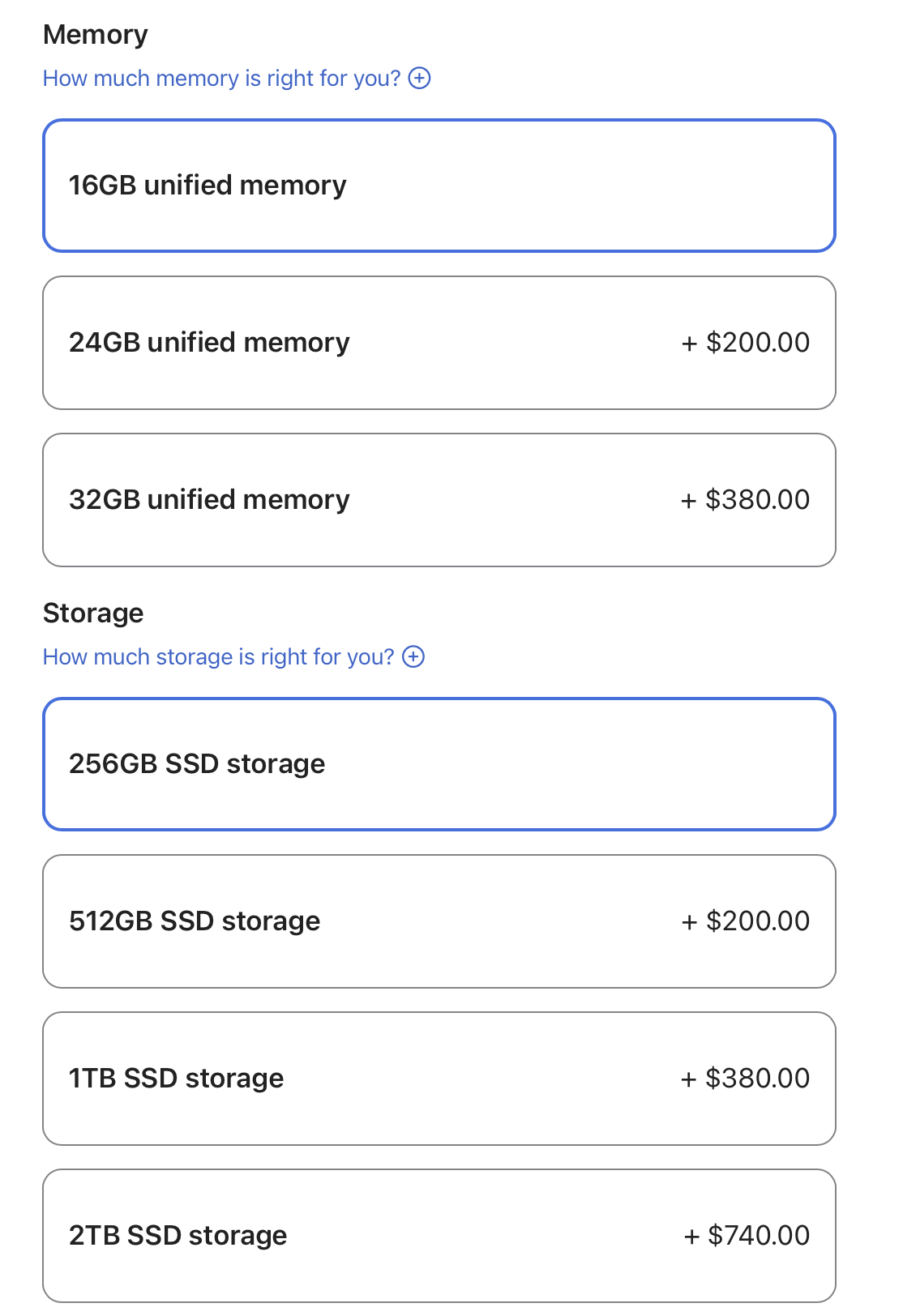Click the + $380.00 price on 32GB memory
Screen dimensions: 903x1316
pos(745,500)
